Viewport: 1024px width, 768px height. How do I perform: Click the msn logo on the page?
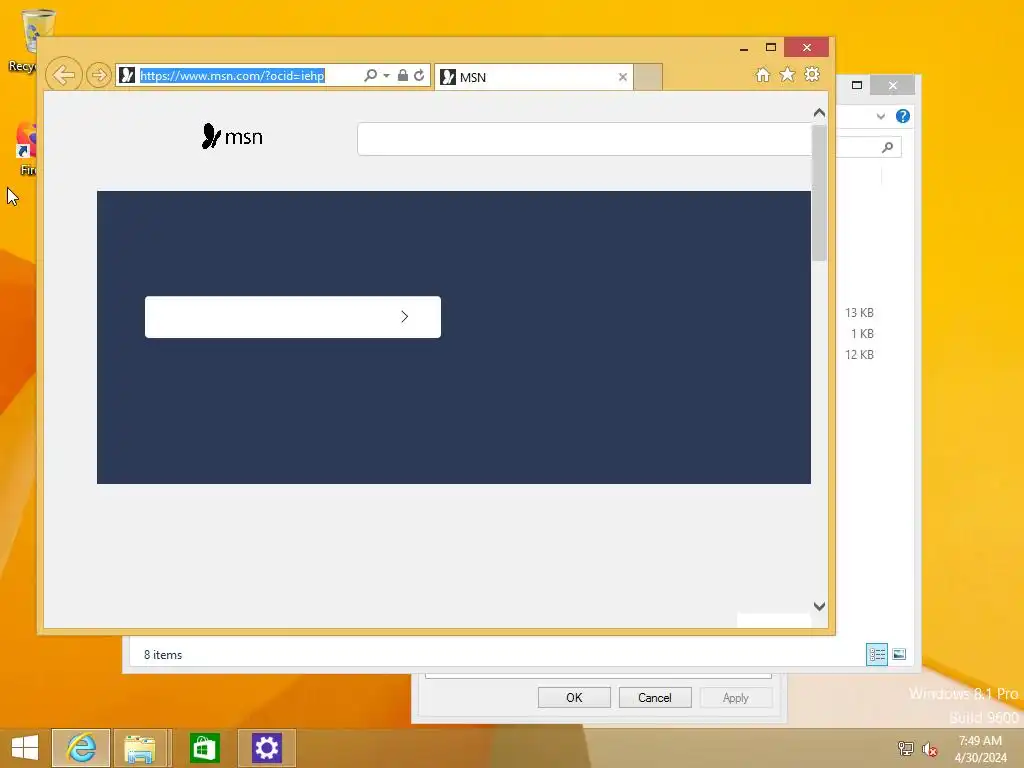[232, 136]
